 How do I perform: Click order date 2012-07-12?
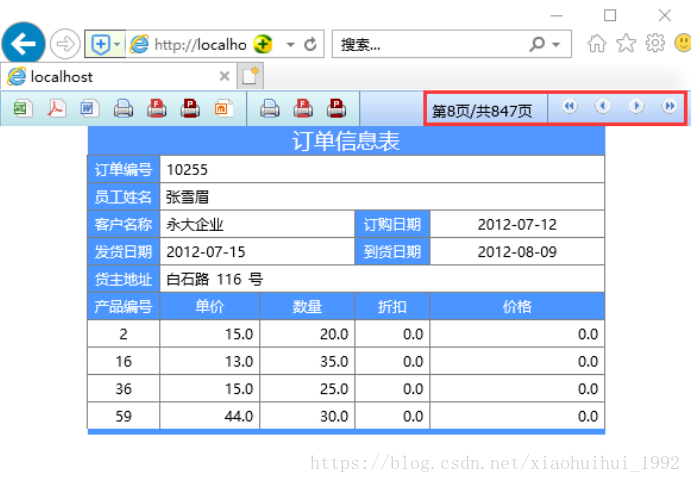point(517,224)
